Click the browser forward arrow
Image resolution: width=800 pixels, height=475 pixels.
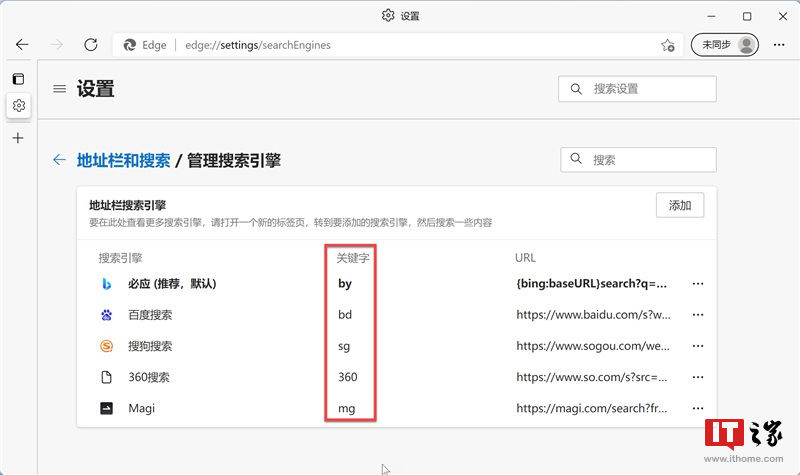pyautogui.click(x=57, y=45)
